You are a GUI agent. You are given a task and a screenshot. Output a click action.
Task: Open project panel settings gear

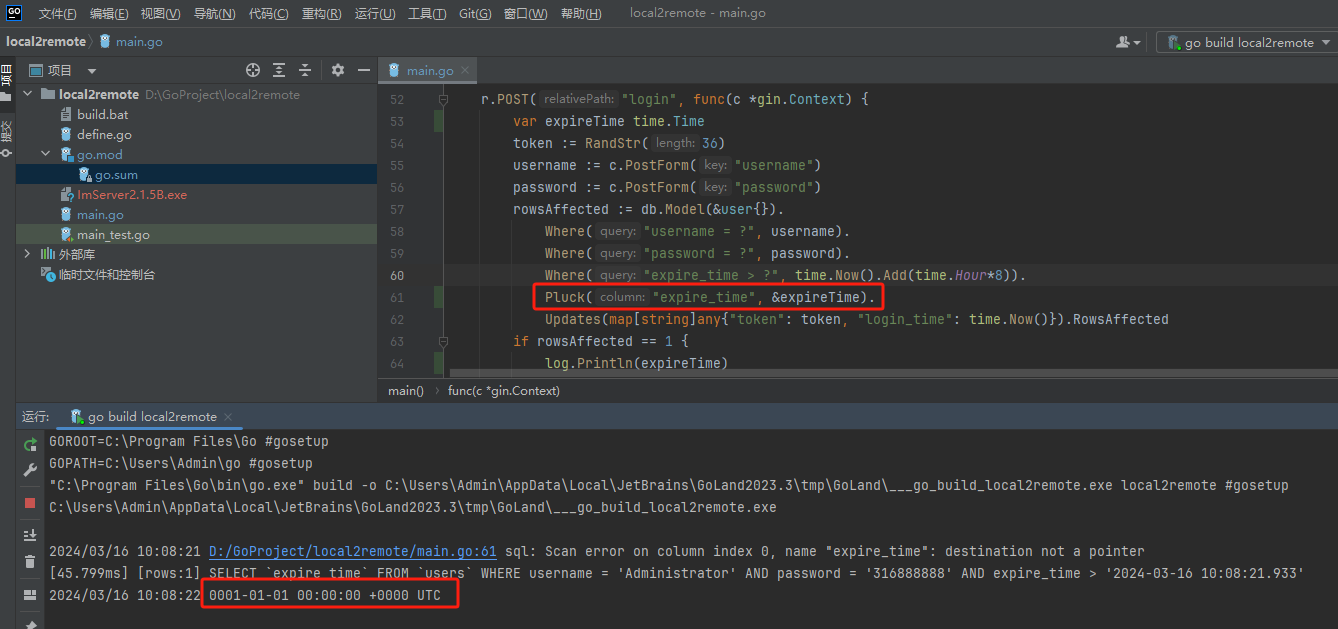tap(338, 70)
